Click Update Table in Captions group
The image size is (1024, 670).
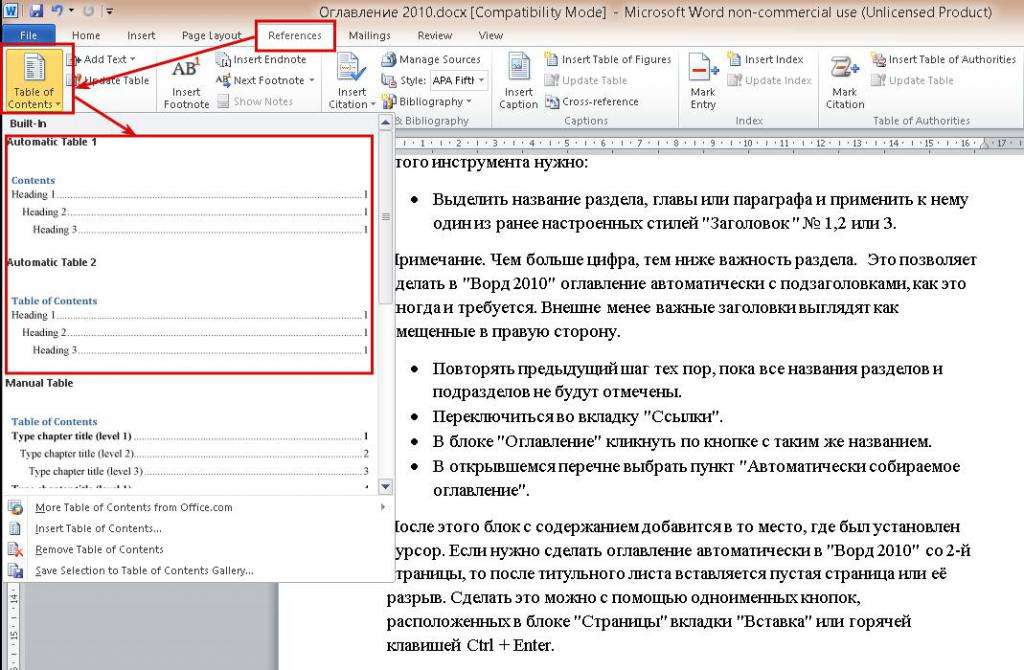click(586, 80)
